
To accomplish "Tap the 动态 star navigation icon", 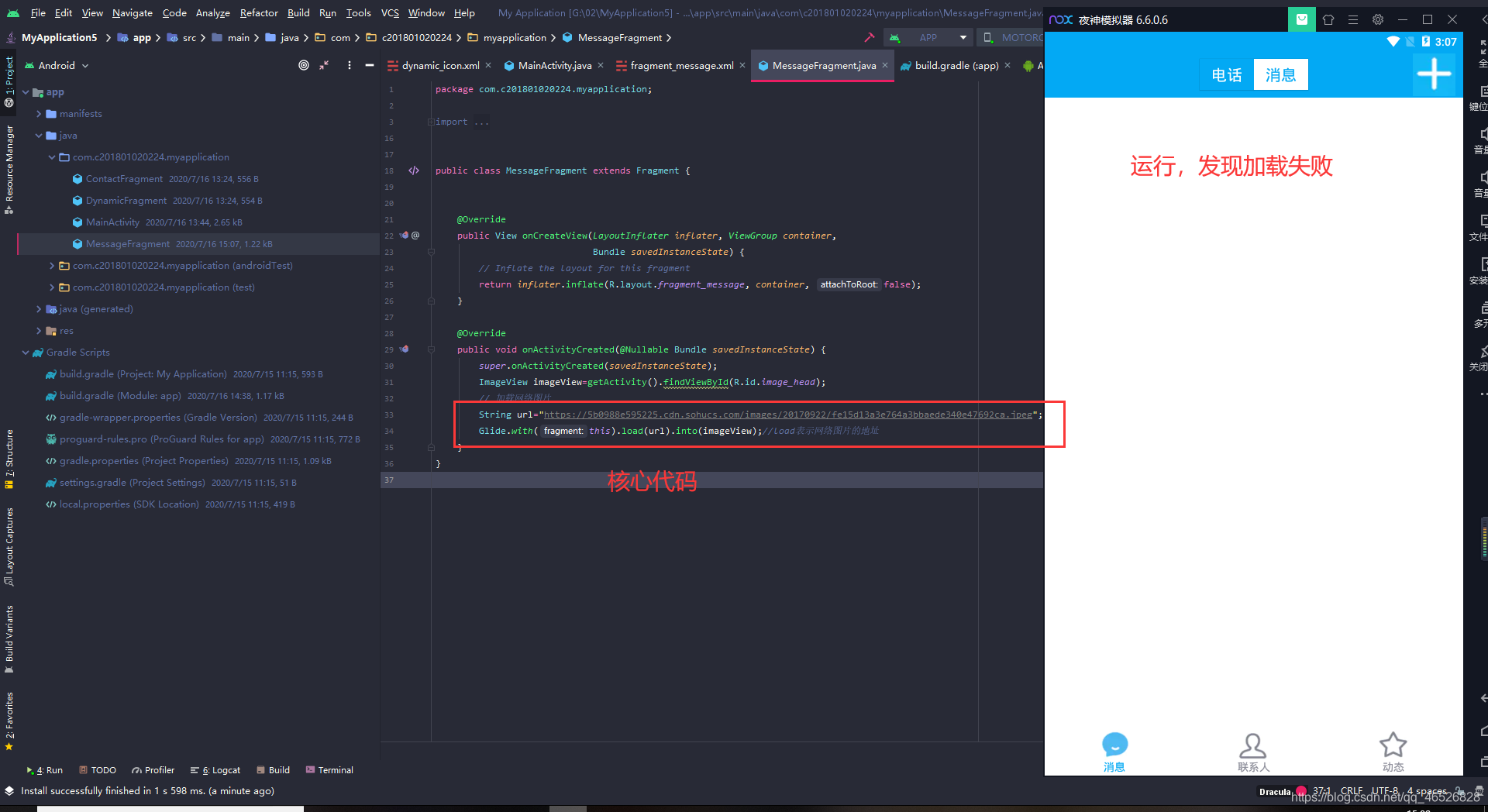I will point(1393,752).
